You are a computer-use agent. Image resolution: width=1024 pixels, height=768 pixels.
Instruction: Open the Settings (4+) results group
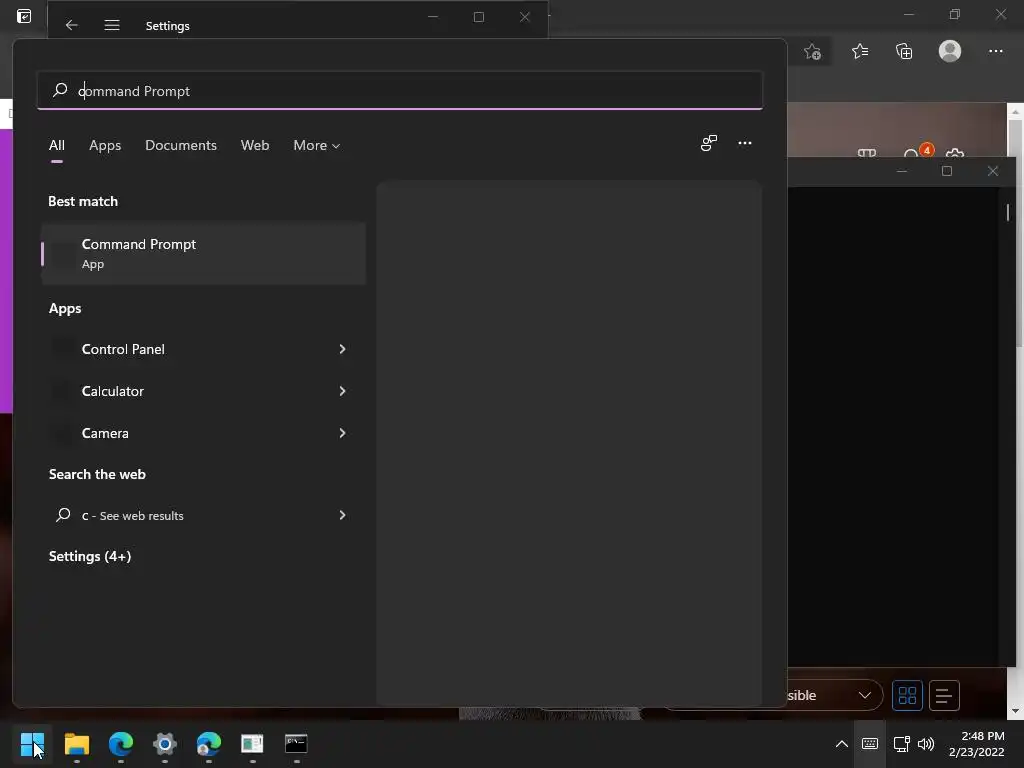point(90,556)
